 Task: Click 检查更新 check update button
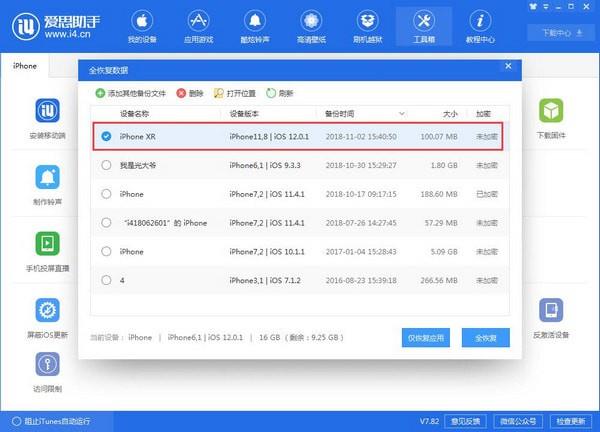click(571, 421)
